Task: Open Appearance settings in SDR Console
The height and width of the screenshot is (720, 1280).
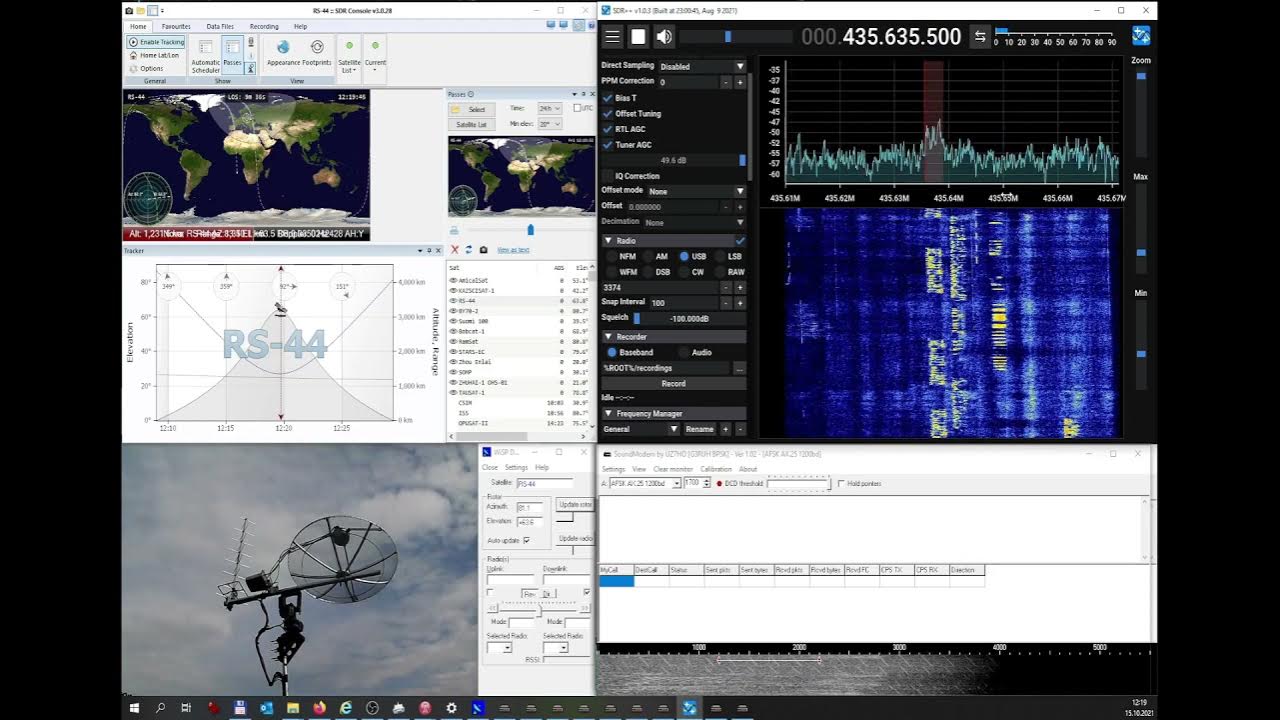Action: coord(283,53)
